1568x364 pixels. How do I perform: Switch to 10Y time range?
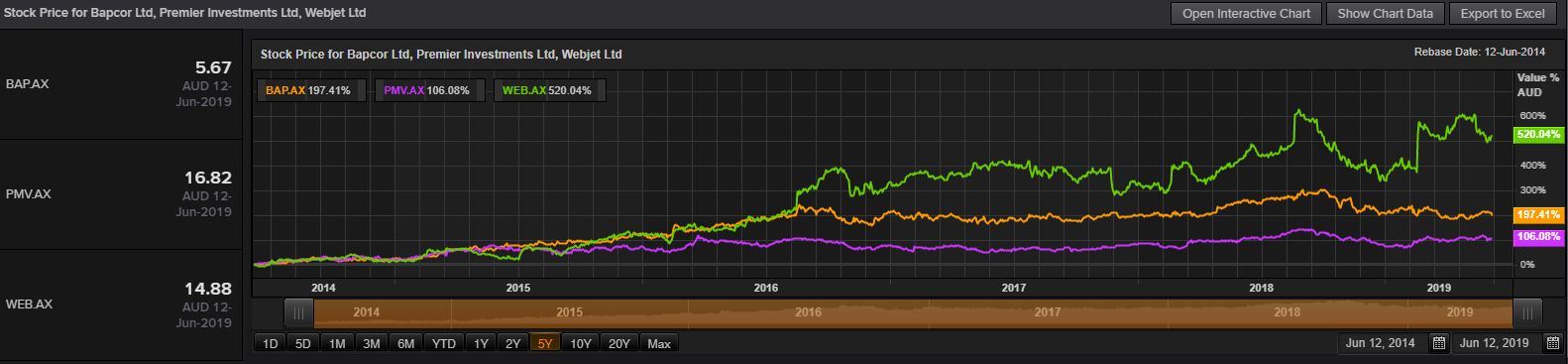[x=581, y=343]
